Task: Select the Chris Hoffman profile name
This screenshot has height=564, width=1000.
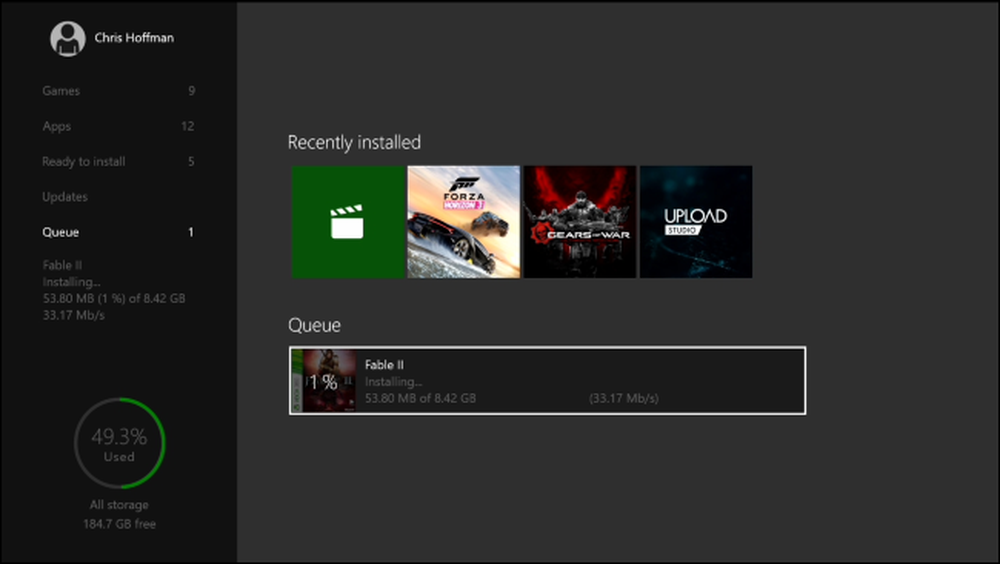Action: coord(134,38)
